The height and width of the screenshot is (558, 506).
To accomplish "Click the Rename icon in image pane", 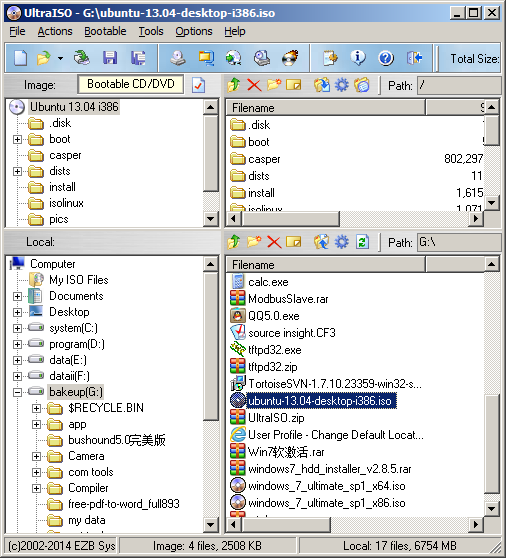I will coord(294,85).
